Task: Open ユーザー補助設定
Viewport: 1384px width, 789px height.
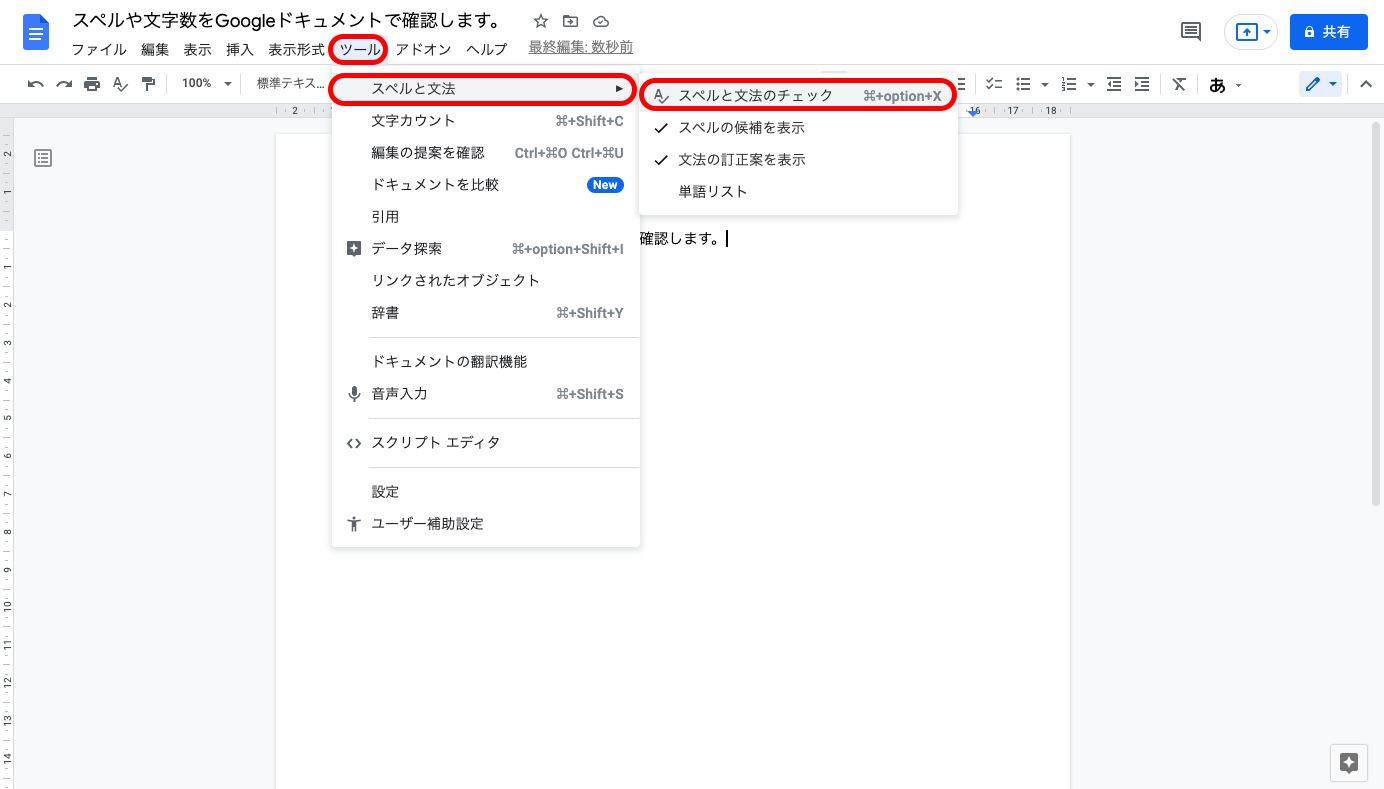Action: click(x=485, y=524)
